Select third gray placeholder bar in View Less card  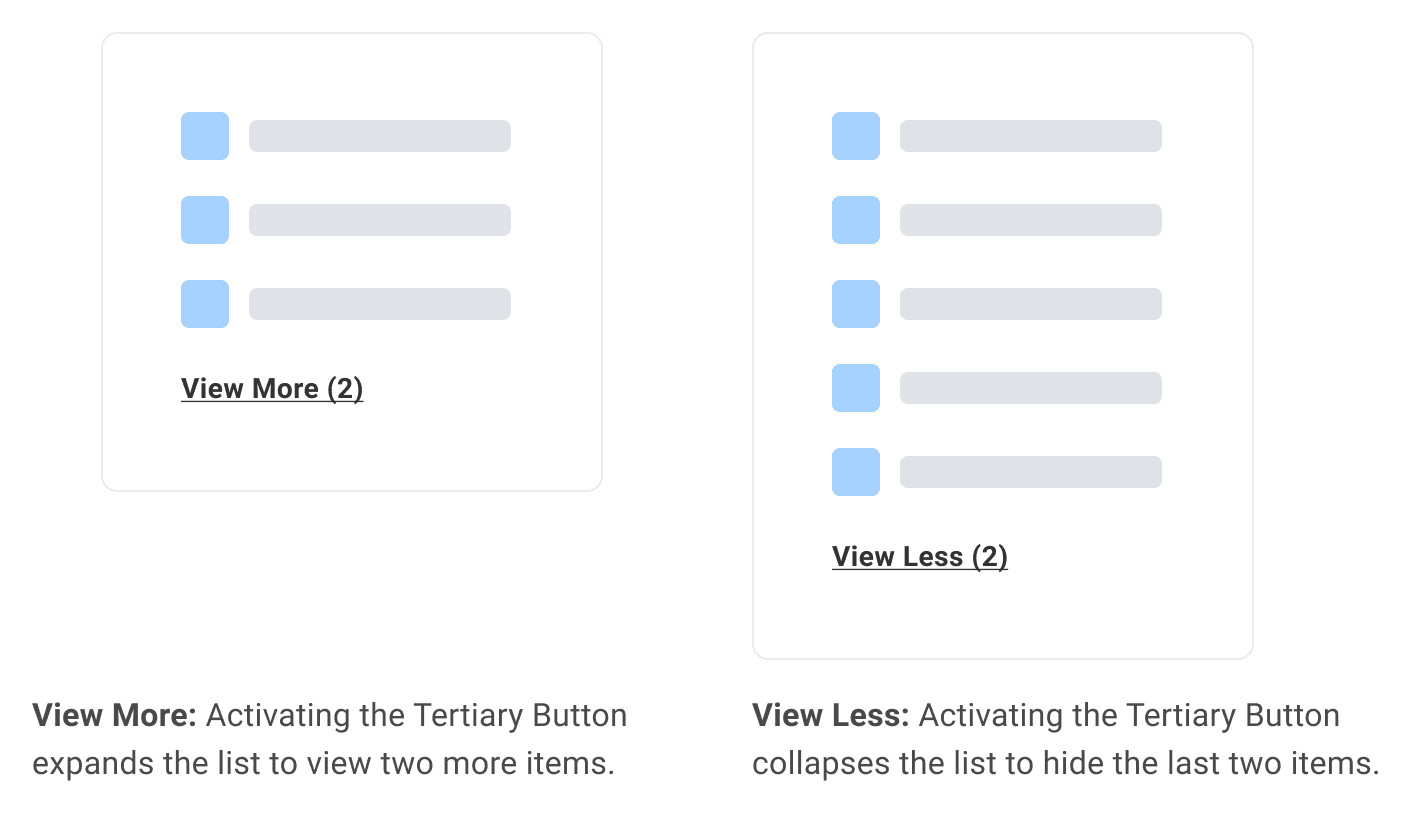click(1031, 304)
